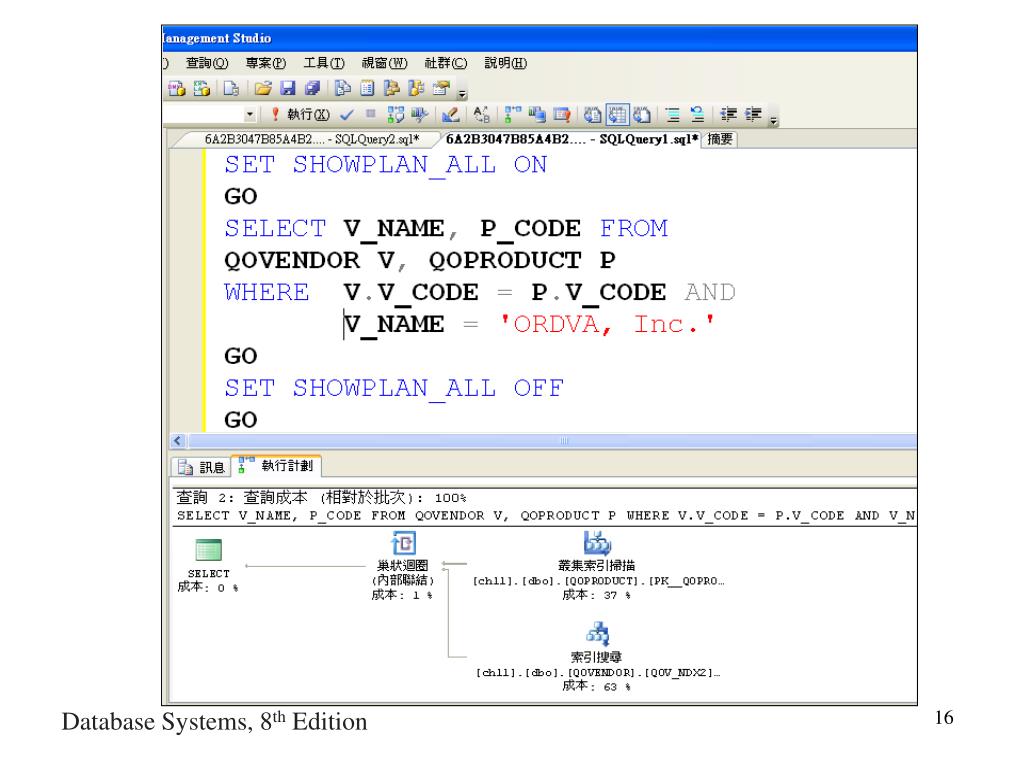This screenshot has width=1024, height=768.
Task: Click the Cancel Executing Query stop icon
Action: (371, 114)
